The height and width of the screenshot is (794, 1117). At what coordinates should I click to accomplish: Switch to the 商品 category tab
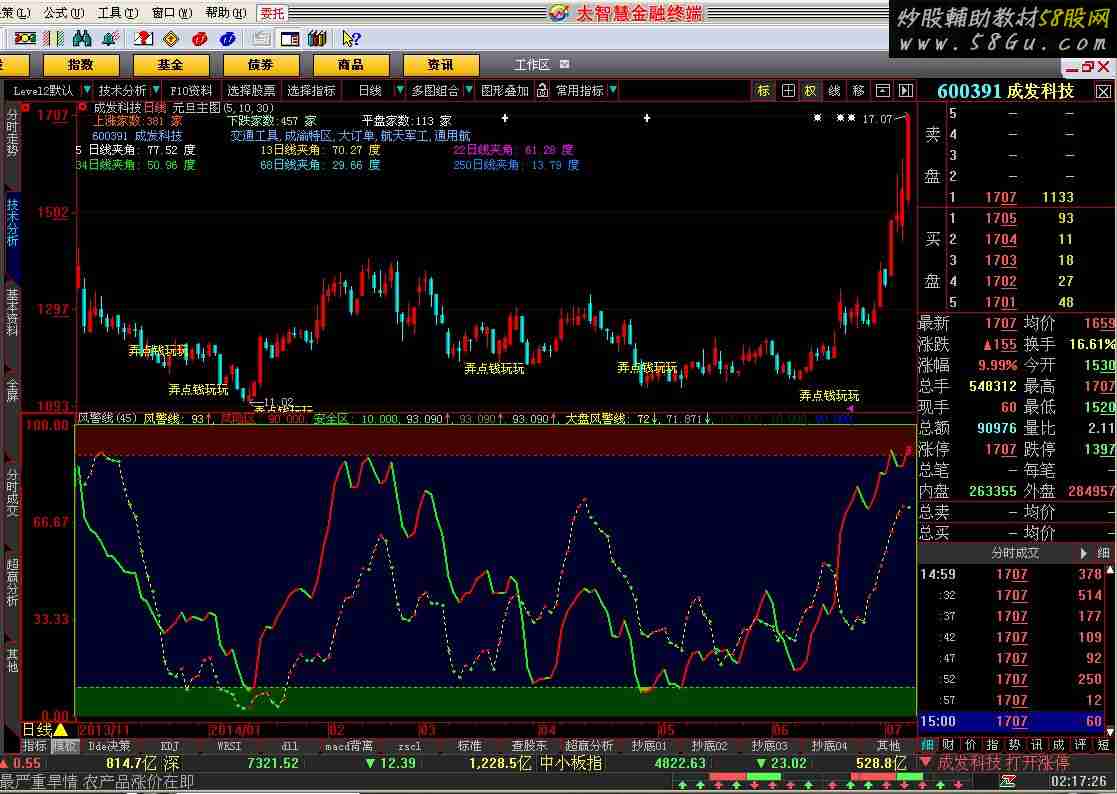click(x=350, y=65)
